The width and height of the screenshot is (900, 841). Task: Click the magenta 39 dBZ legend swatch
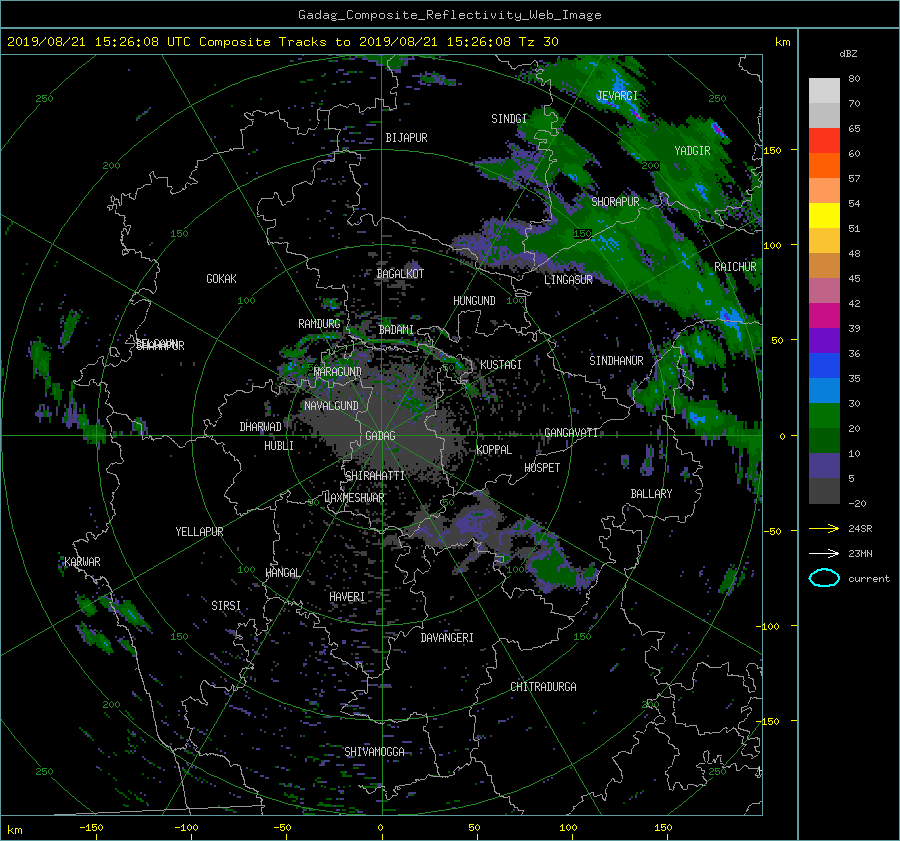coord(824,315)
